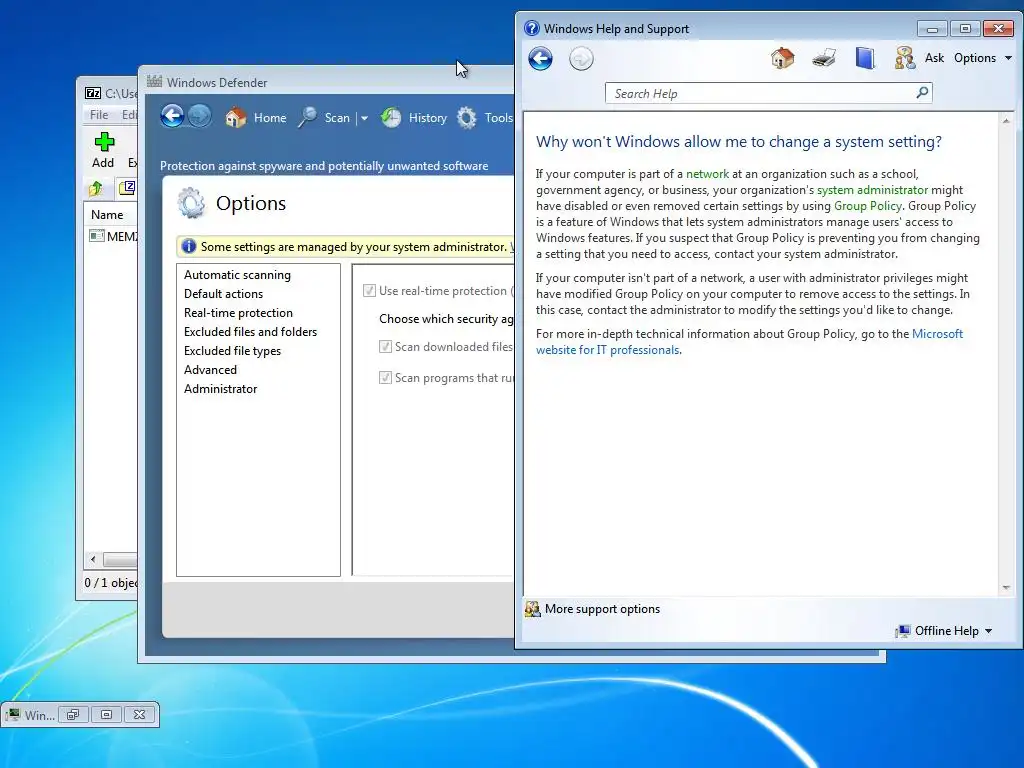The image size is (1024, 768).
Task: Open the Options dropdown in Help window
Action: tap(983, 58)
